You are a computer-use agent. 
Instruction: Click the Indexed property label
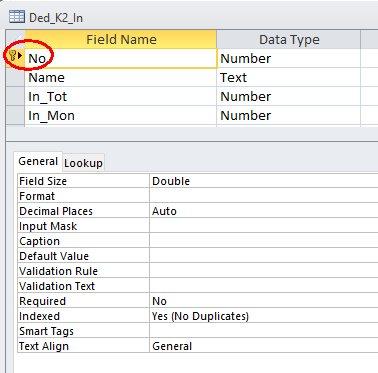(x=39, y=316)
